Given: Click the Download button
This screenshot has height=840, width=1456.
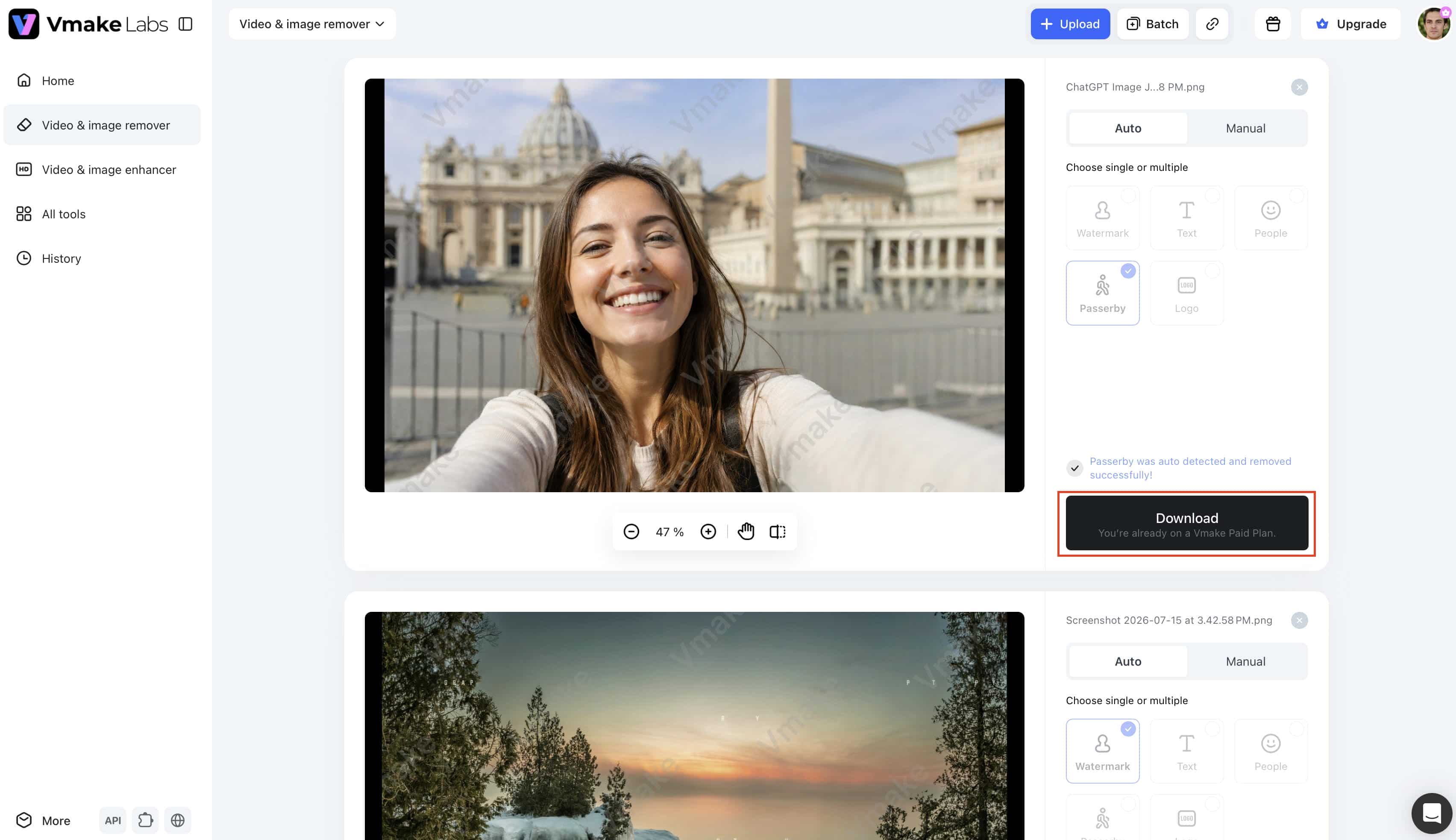Looking at the screenshot, I should coord(1186,523).
